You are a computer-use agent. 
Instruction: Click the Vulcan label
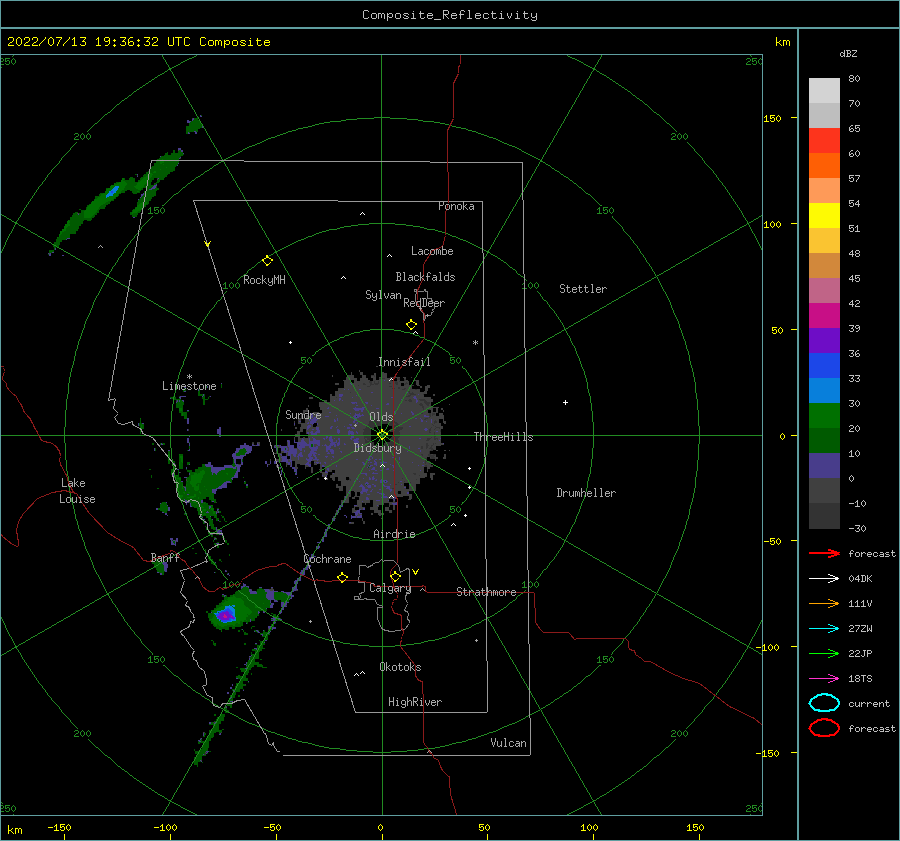(x=508, y=743)
